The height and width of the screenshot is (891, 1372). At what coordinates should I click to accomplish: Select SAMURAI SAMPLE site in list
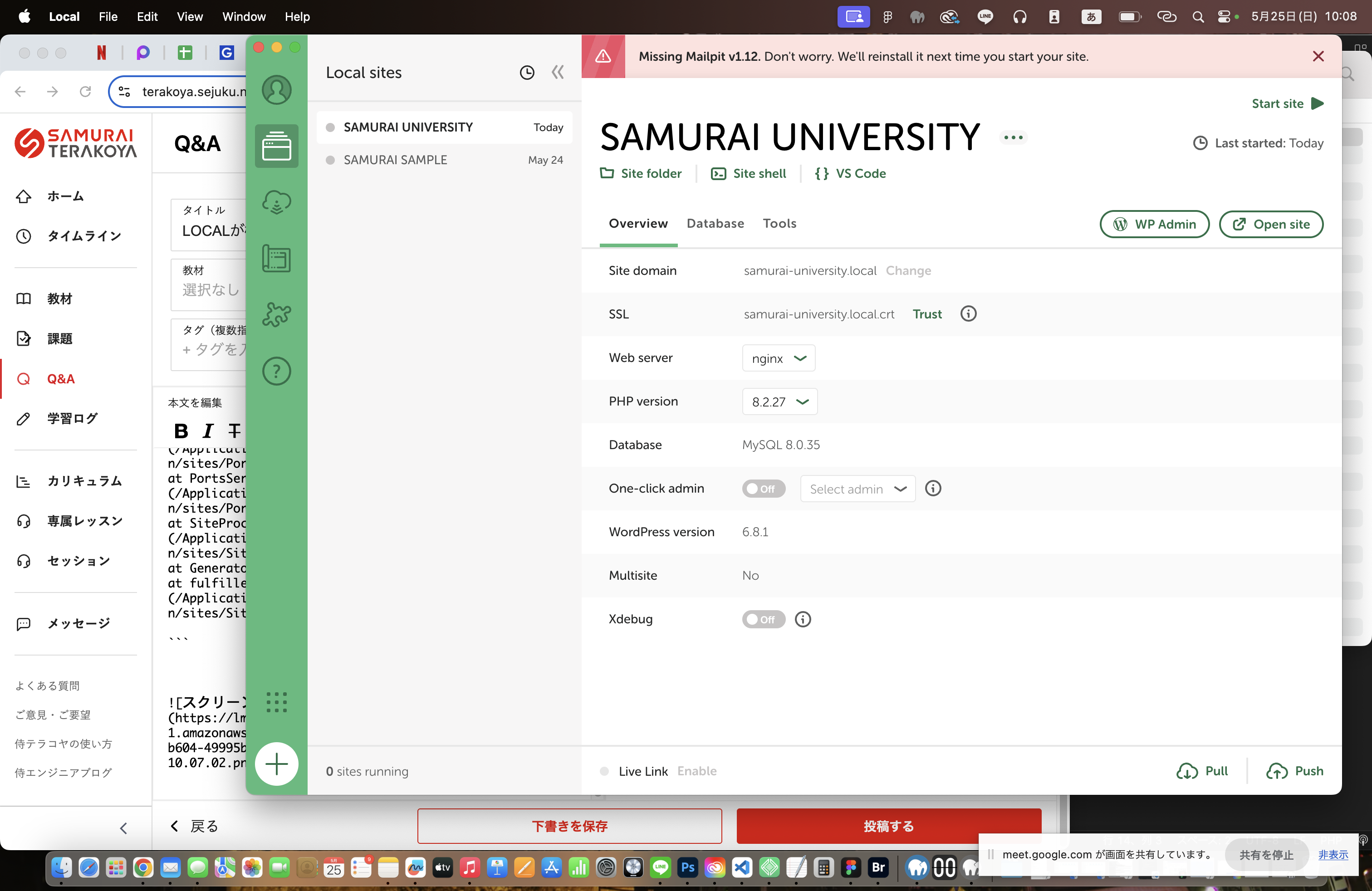444,160
